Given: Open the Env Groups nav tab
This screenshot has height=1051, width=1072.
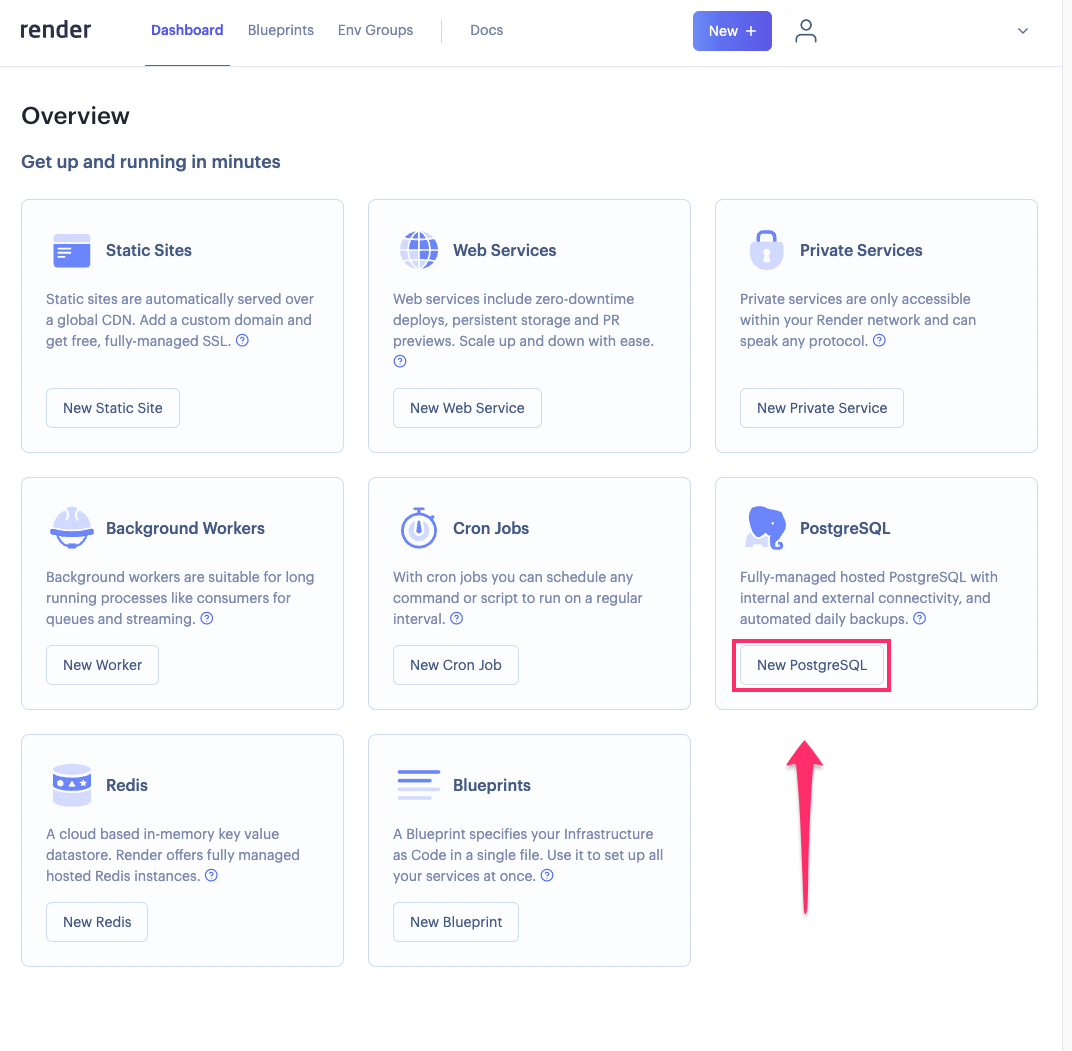Looking at the screenshot, I should pyautogui.click(x=375, y=30).
